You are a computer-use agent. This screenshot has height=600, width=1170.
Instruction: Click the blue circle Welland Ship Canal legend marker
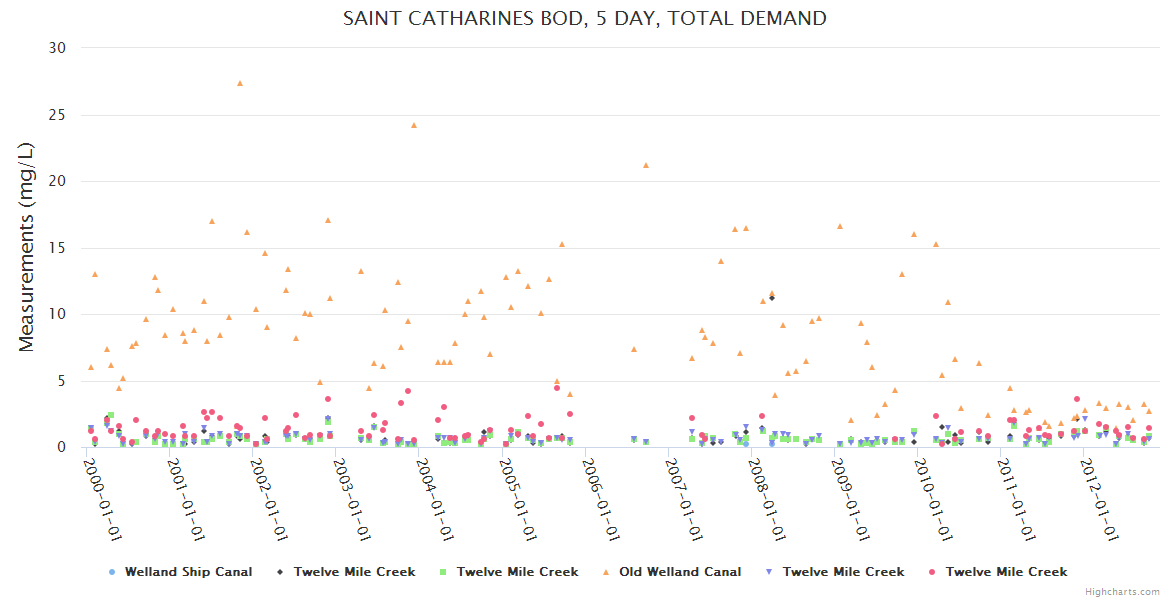[111, 572]
